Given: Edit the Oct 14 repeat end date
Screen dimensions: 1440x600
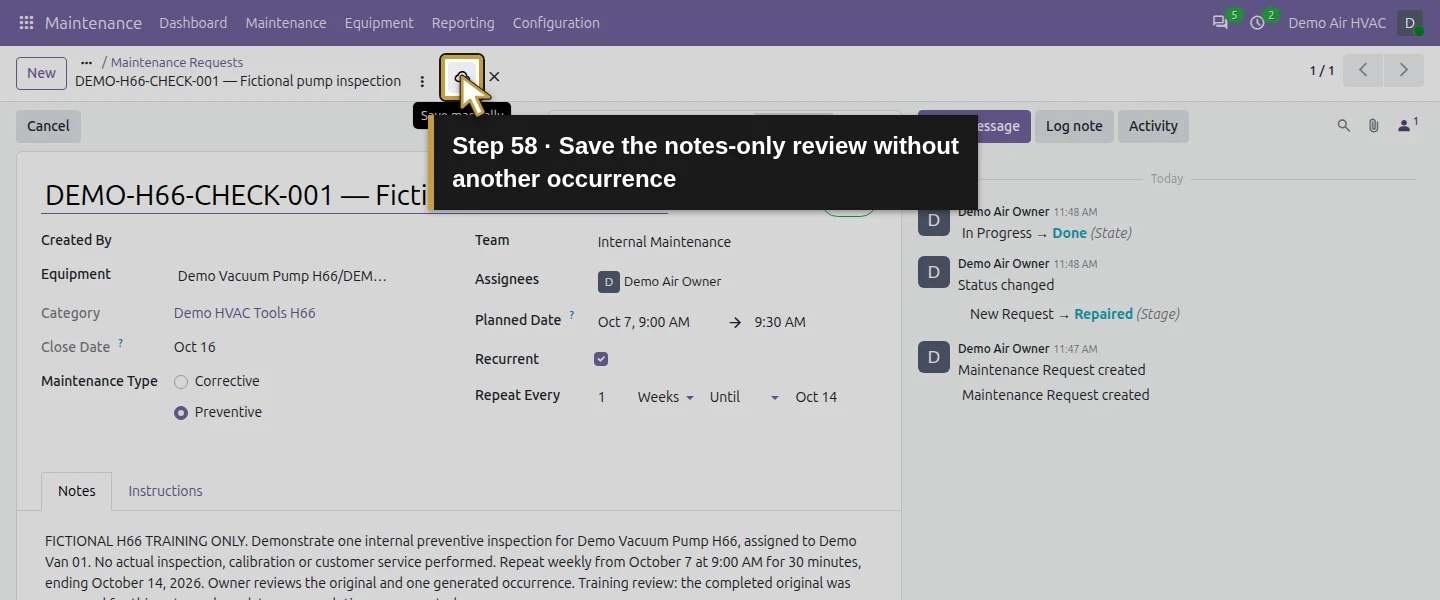Looking at the screenshot, I should [816, 397].
